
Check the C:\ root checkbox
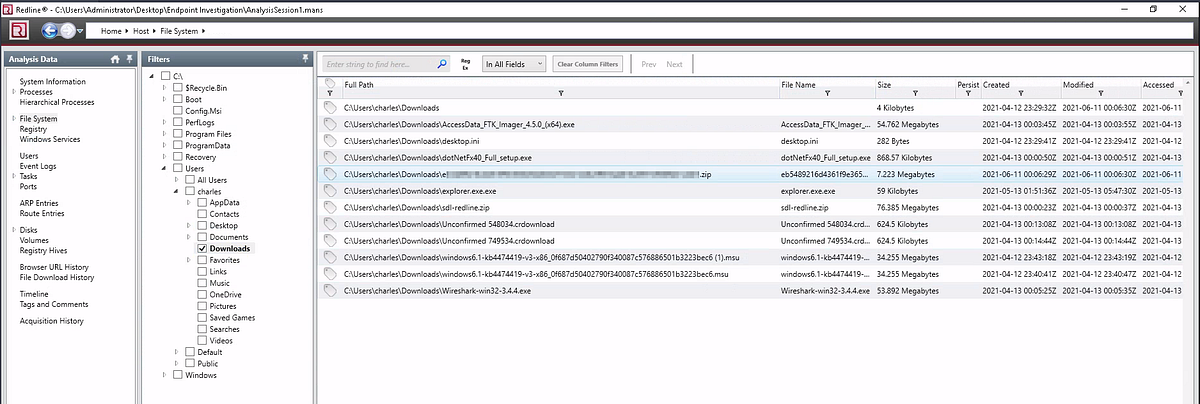click(x=165, y=76)
